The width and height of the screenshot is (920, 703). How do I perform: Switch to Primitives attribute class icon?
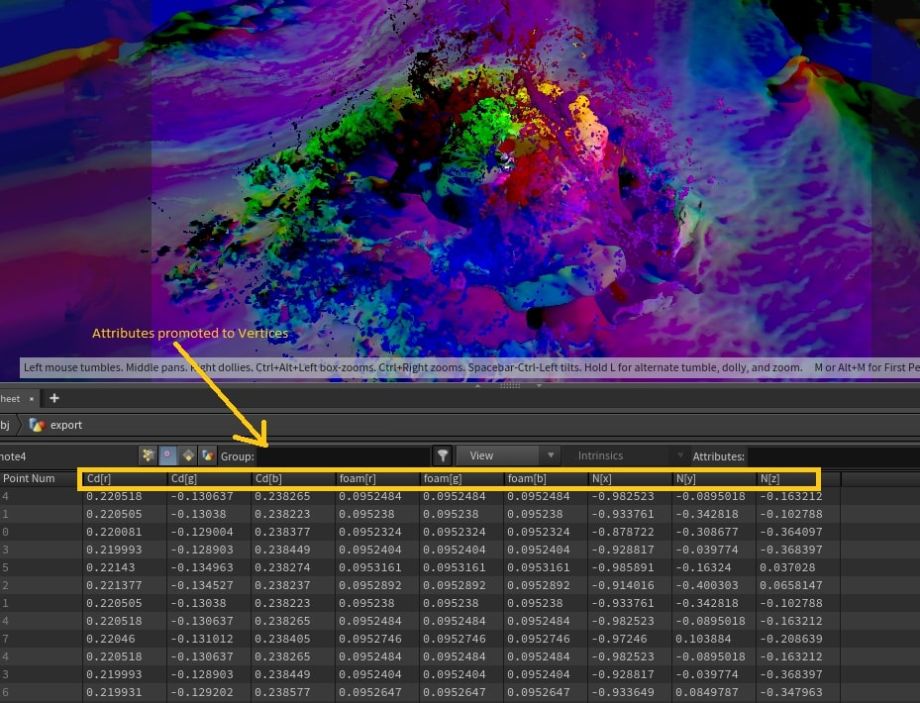click(x=188, y=455)
